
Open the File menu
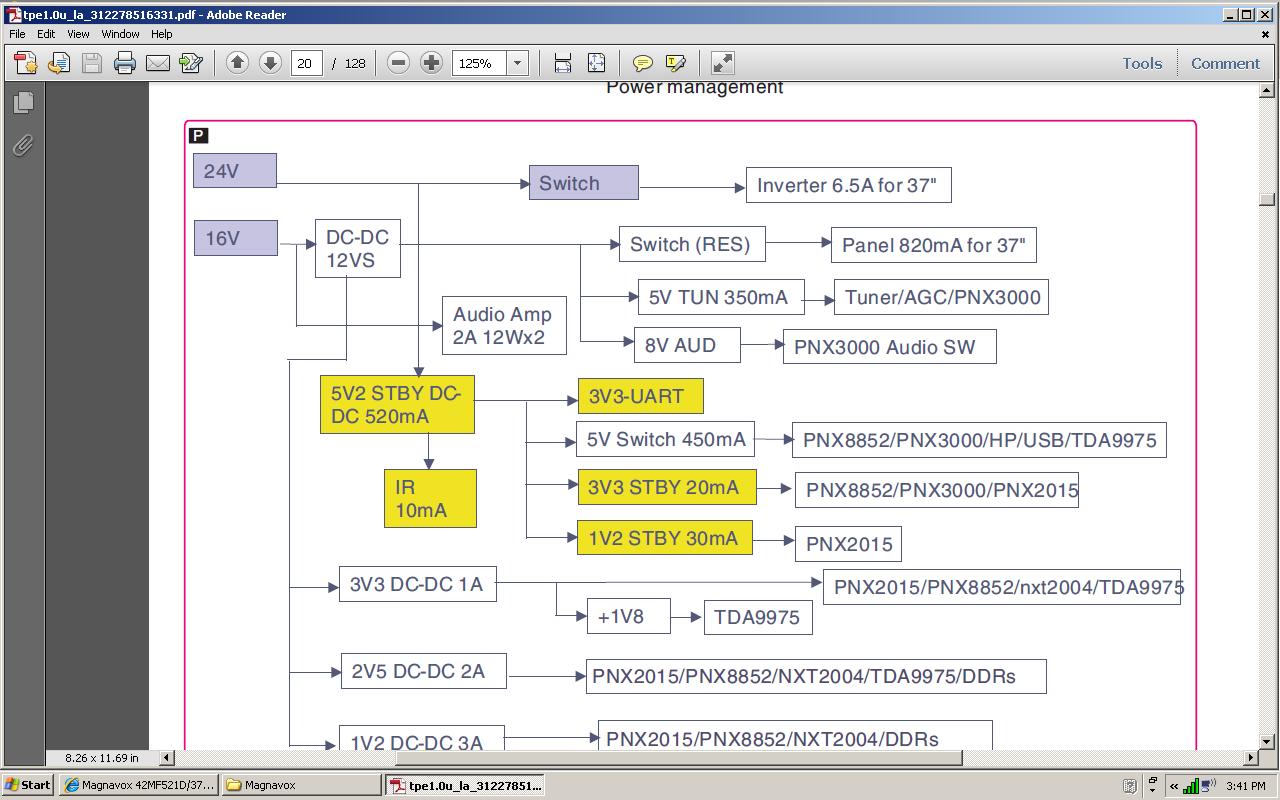point(17,34)
